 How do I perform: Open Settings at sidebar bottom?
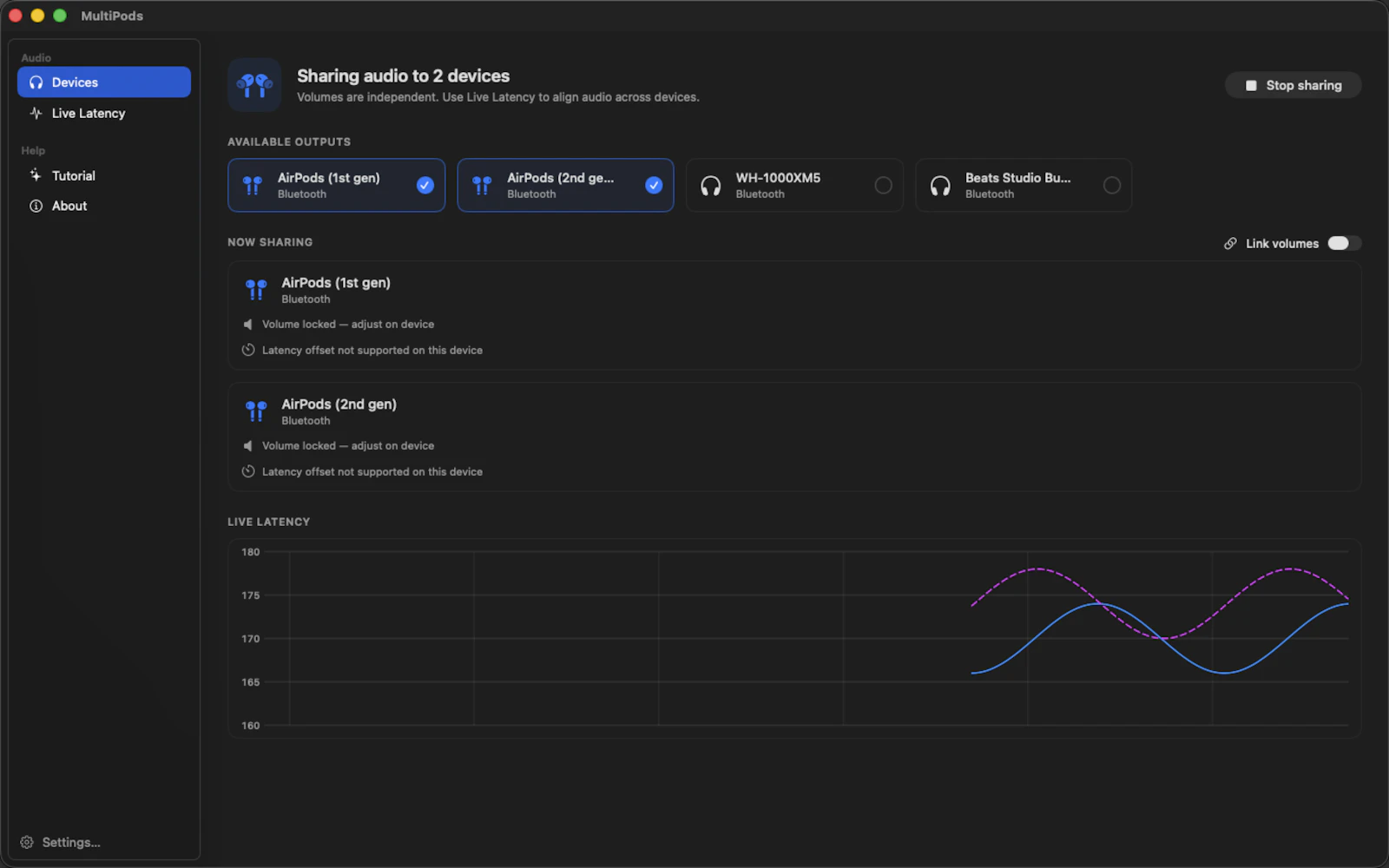(x=61, y=842)
